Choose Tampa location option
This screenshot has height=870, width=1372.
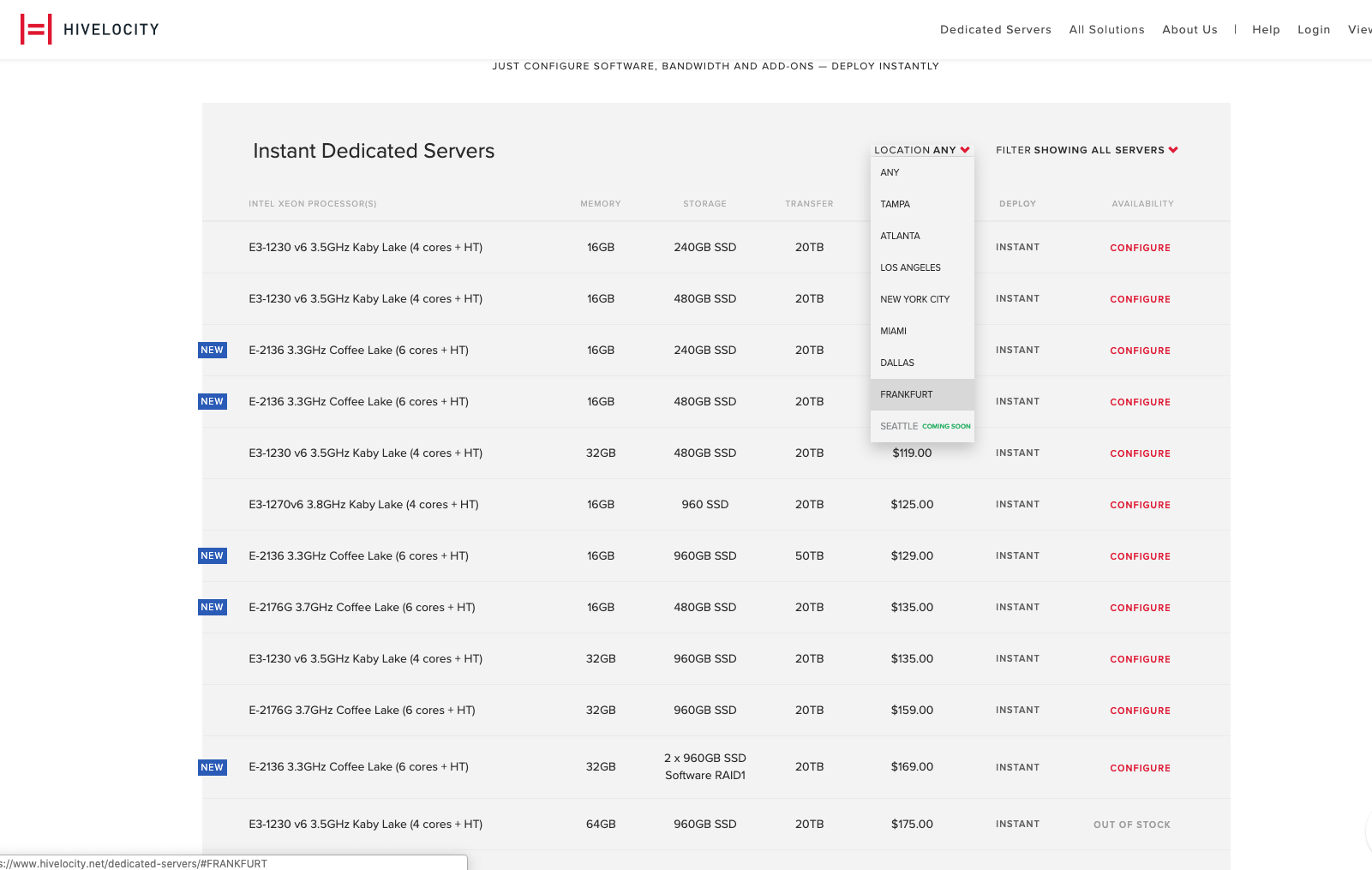tap(922, 204)
